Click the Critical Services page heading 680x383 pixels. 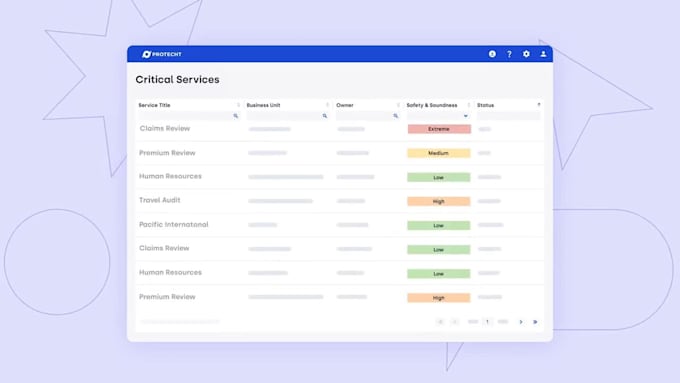click(177, 79)
